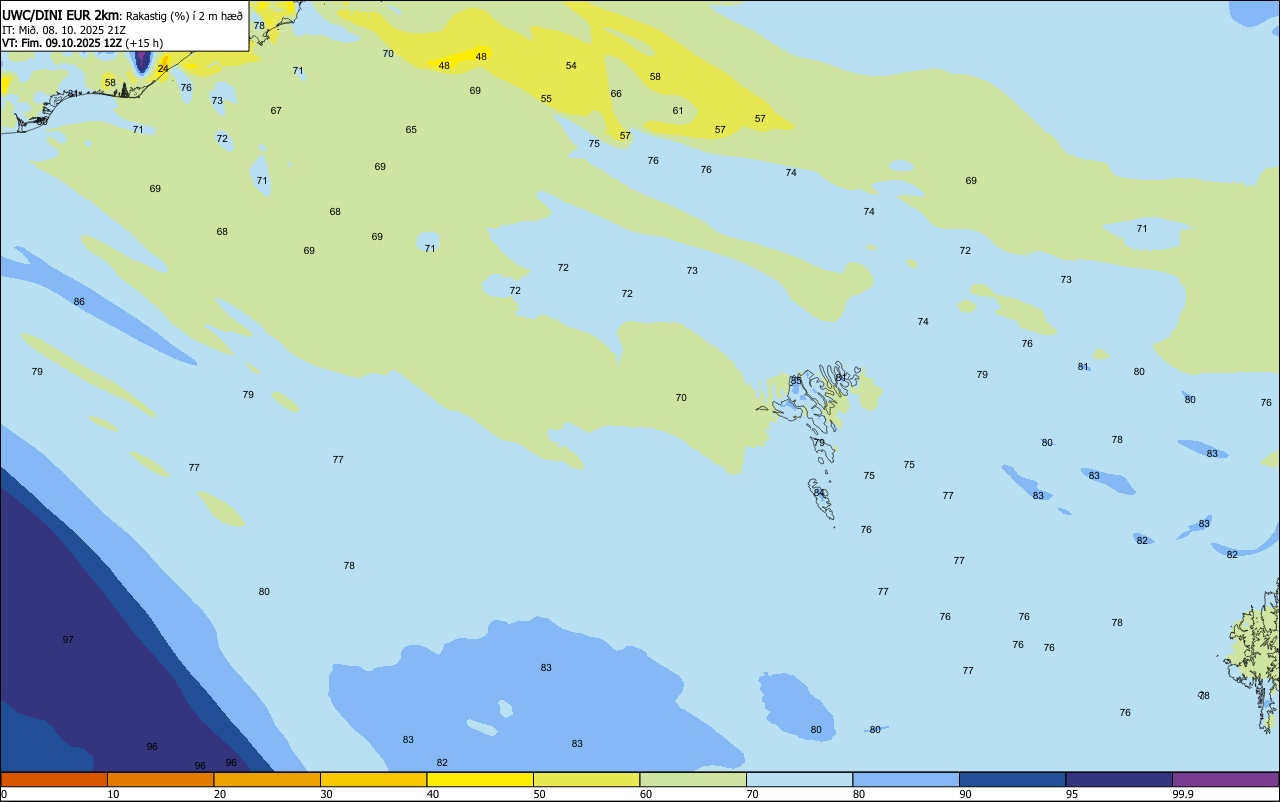The height and width of the screenshot is (802, 1280).
Task: Click the medium blue 80–90 legend swatch
Action: tap(906, 779)
